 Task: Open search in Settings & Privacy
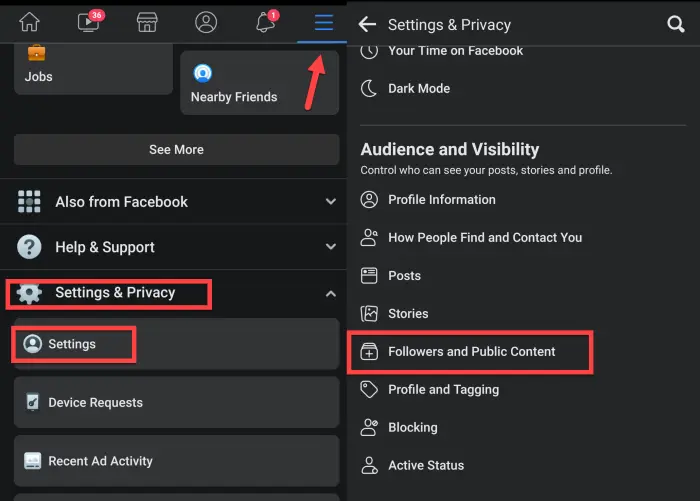point(675,24)
